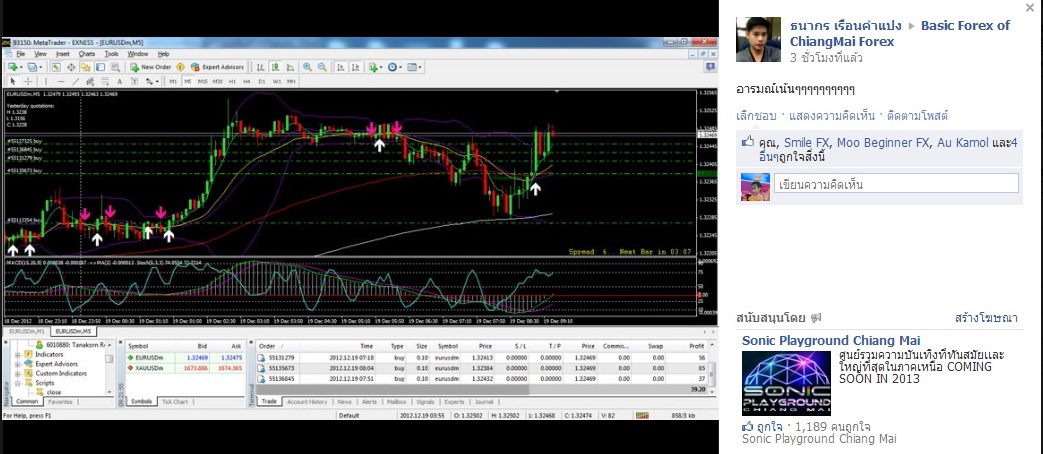
Task: Switch to the EURUSDm,M1 chart tab
Action: coord(25,330)
